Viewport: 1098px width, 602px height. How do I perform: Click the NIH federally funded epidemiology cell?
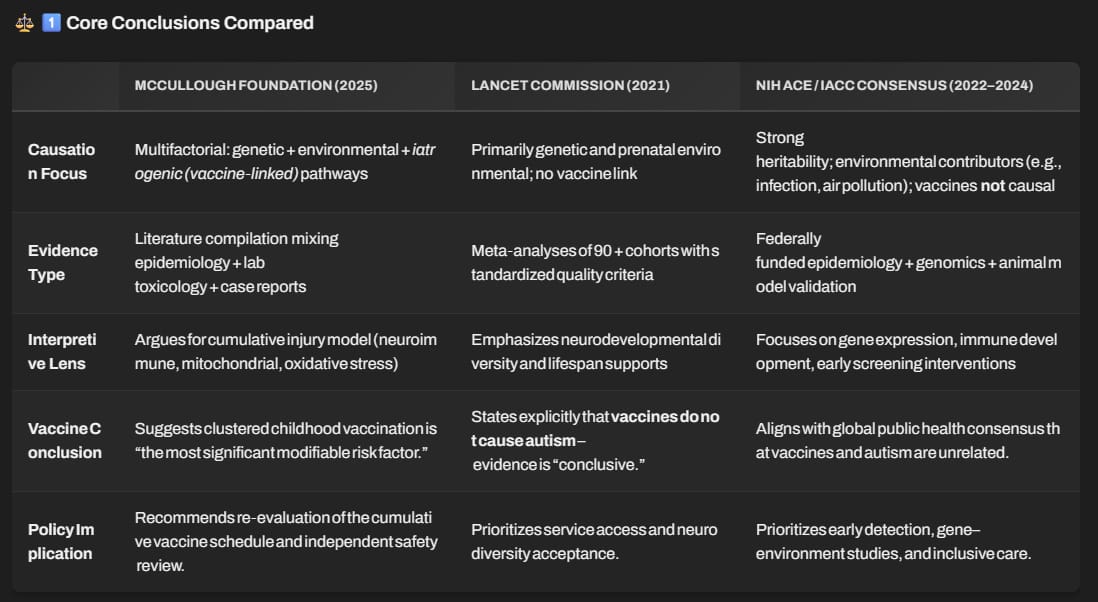tap(908, 262)
